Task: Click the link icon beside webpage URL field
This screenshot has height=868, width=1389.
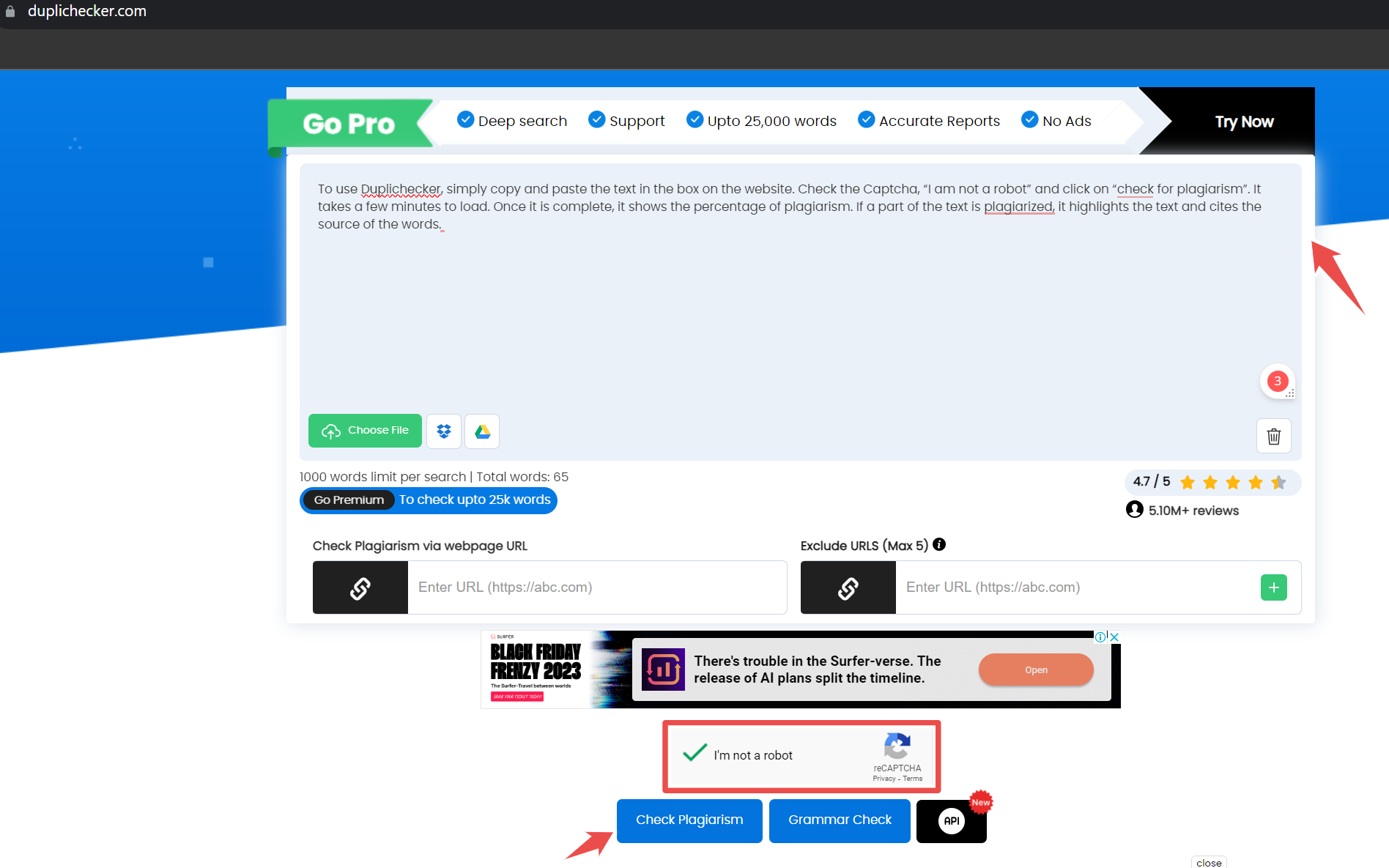Action: [360, 587]
